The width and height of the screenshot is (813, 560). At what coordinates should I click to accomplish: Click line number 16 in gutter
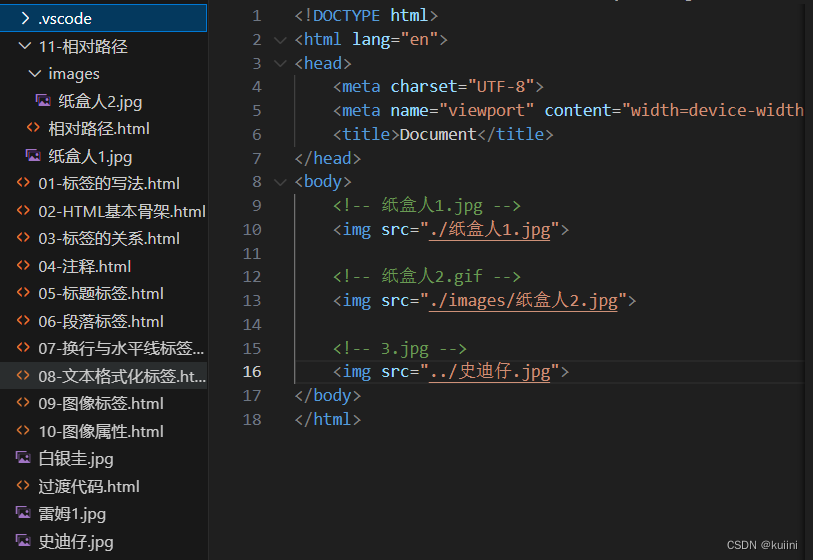pos(252,372)
